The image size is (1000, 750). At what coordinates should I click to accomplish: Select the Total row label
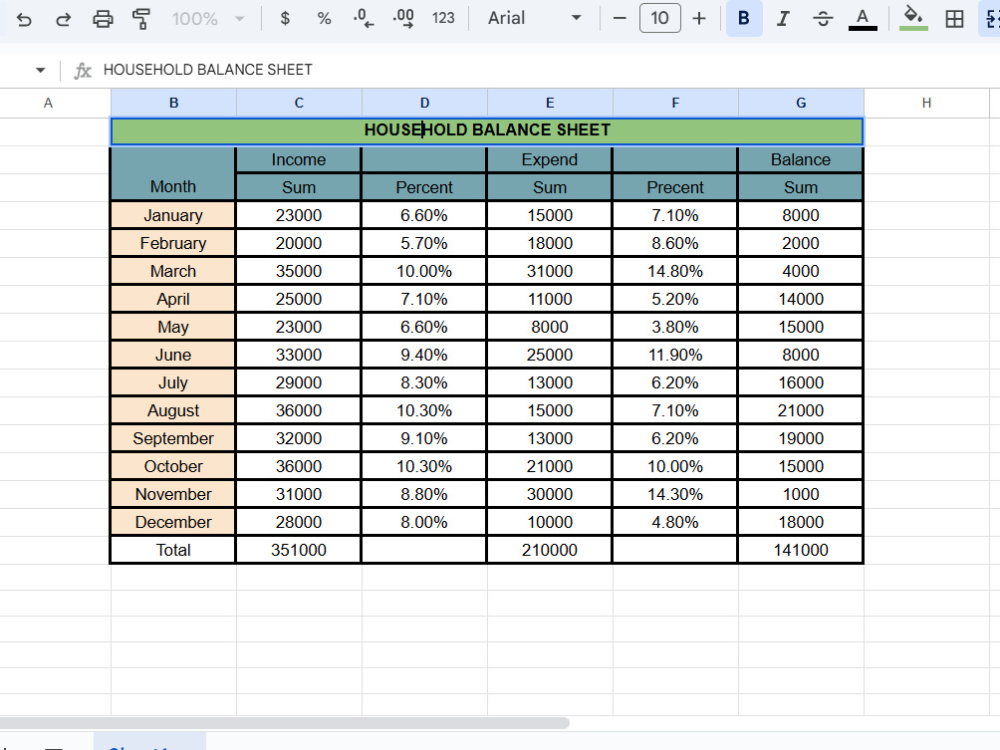pos(173,550)
